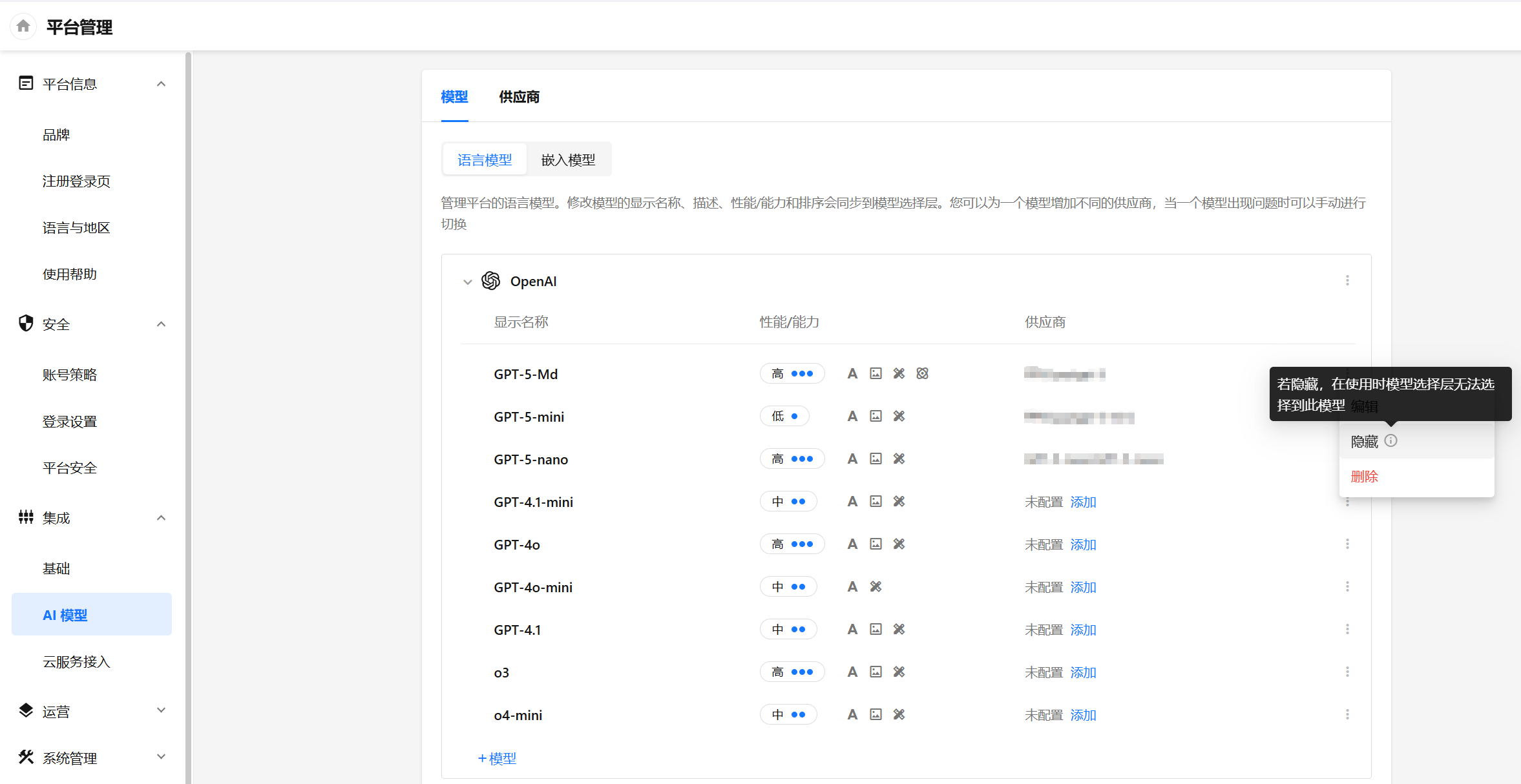Click the text 'A' icon for GPT-4o
This screenshot has height=784, width=1521.
click(x=852, y=544)
